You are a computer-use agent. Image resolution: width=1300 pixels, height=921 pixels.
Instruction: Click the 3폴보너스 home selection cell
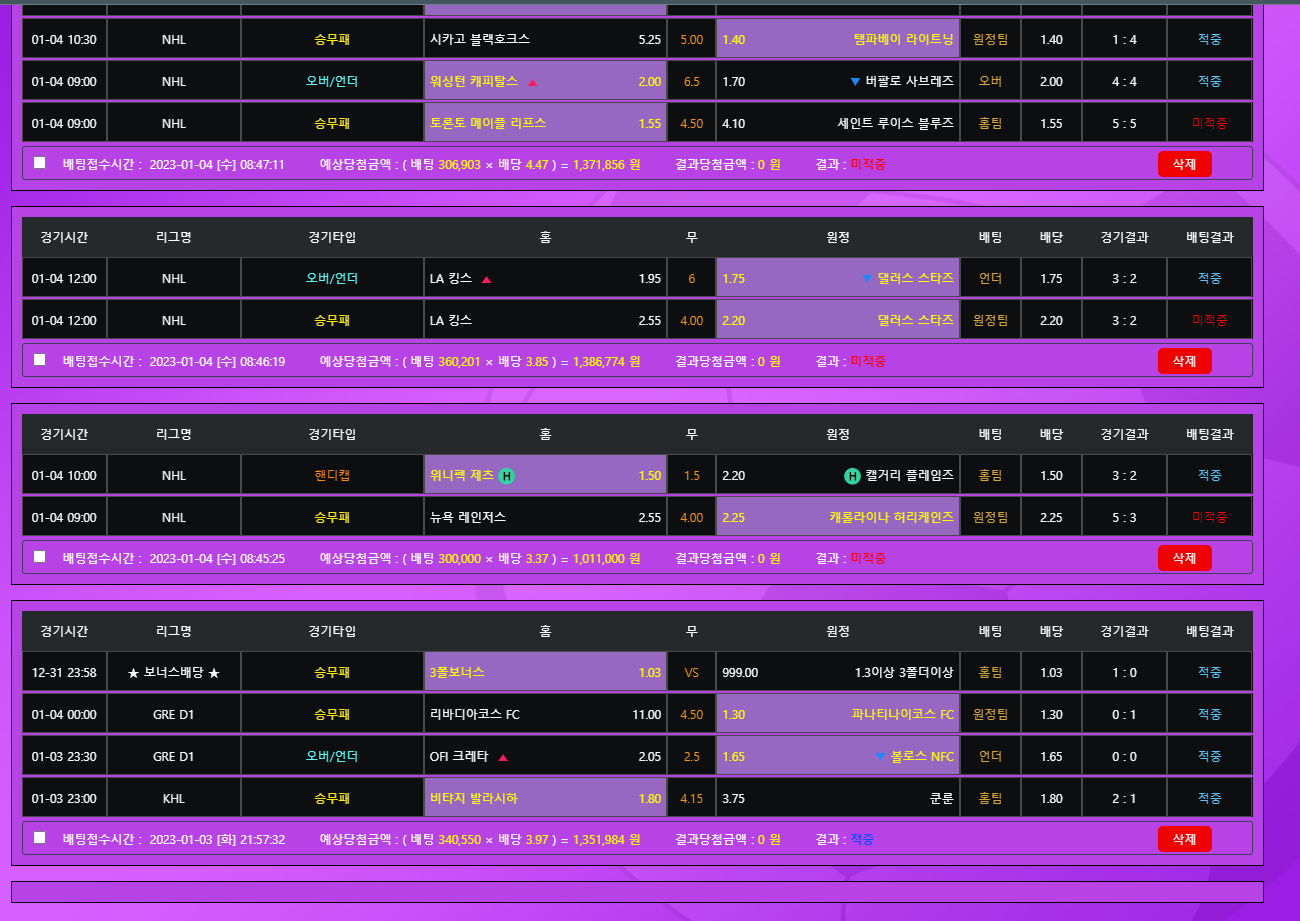[x=545, y=672]
